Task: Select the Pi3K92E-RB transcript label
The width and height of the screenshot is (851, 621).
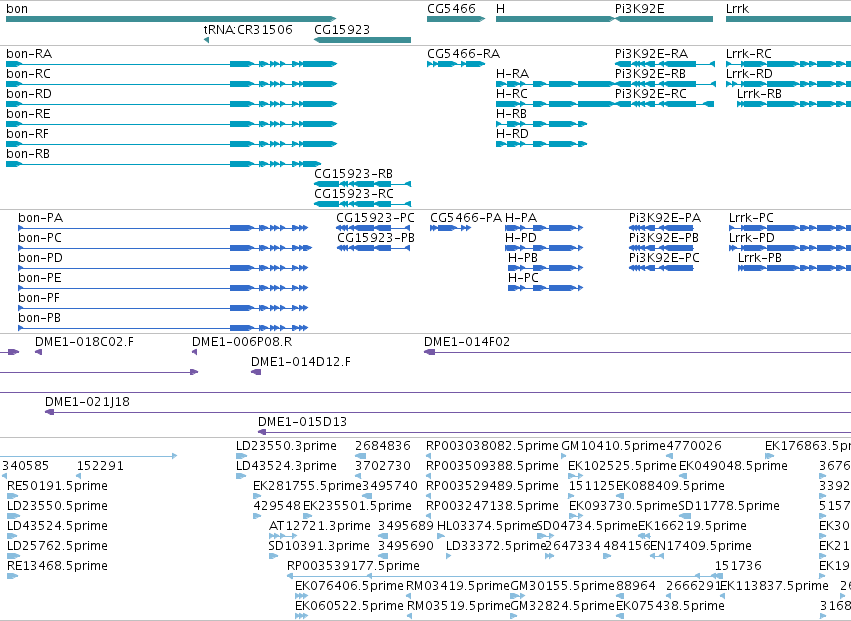Action: tap(650, 74)
